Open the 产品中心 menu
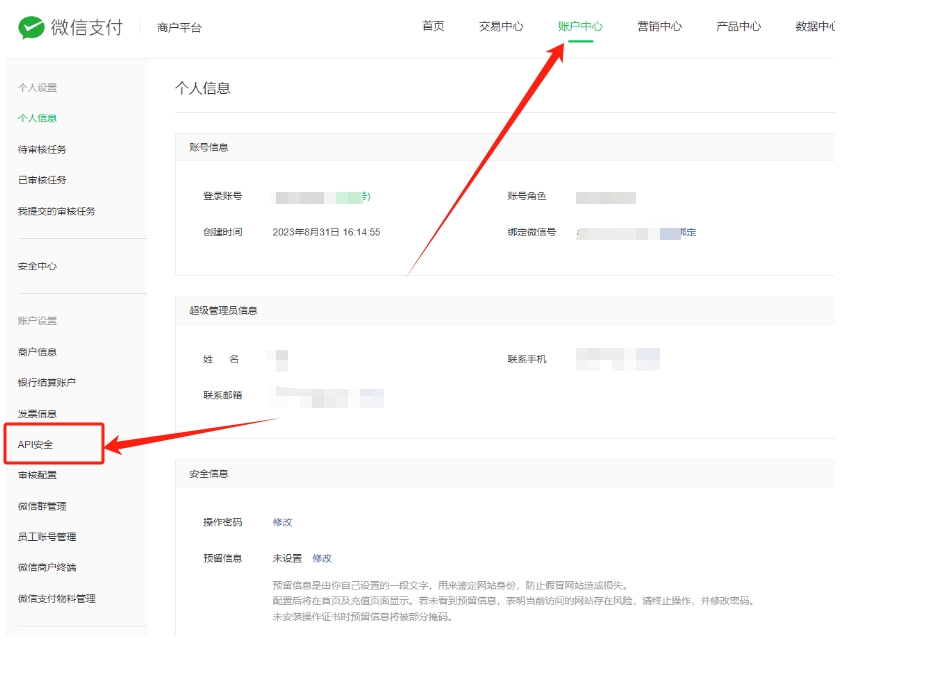 [738, 26]
